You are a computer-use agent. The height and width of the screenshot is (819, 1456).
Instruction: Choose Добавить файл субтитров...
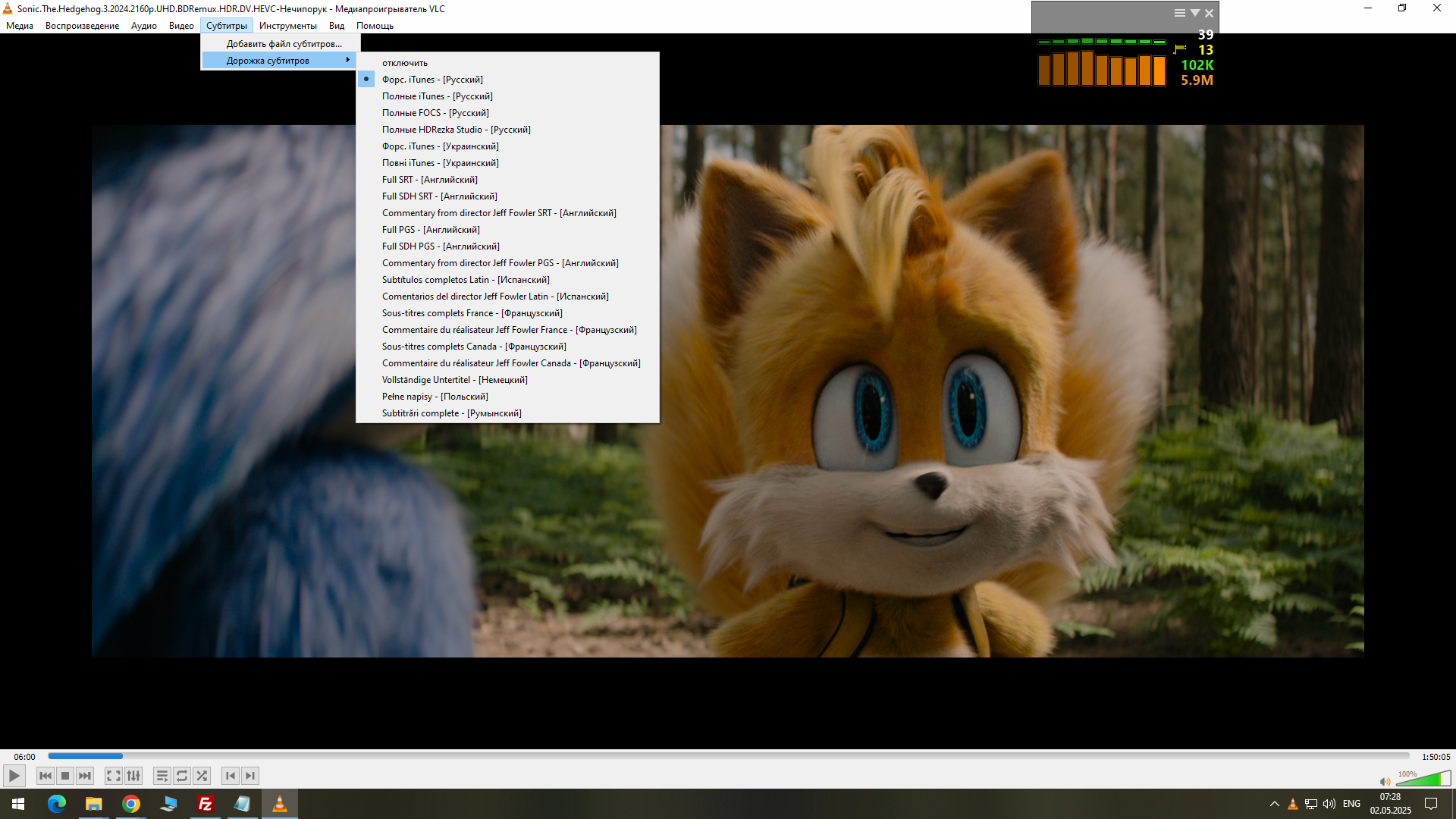point(280,44)
